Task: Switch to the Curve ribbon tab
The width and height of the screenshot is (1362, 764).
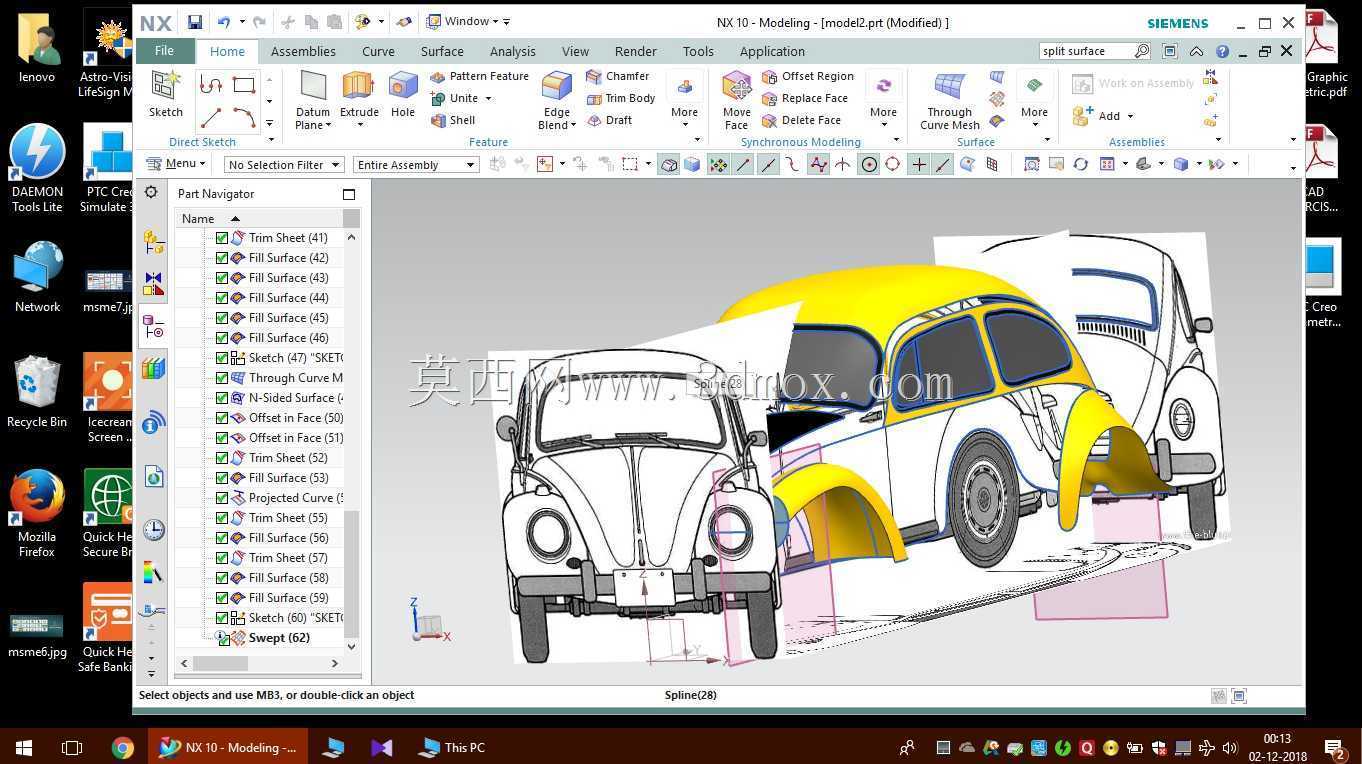Action: (x=378, y=51)
